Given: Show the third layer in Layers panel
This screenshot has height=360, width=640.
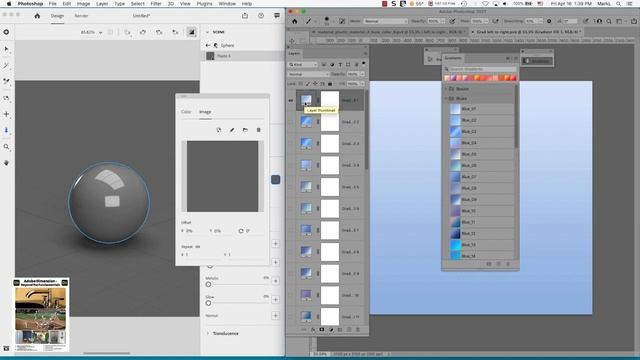Looking at the screenshot, I should pyautogui.click(x=291, y=143).
